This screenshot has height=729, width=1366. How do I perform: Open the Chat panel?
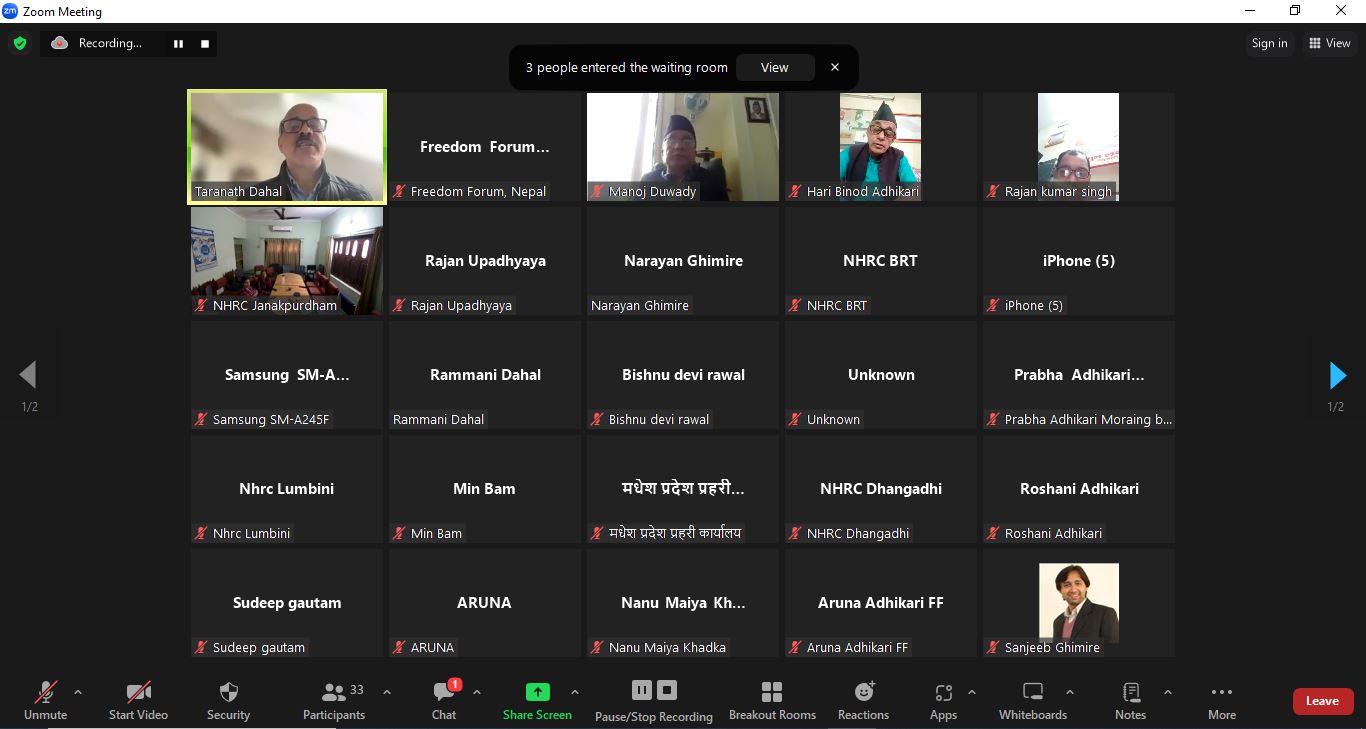444,700
